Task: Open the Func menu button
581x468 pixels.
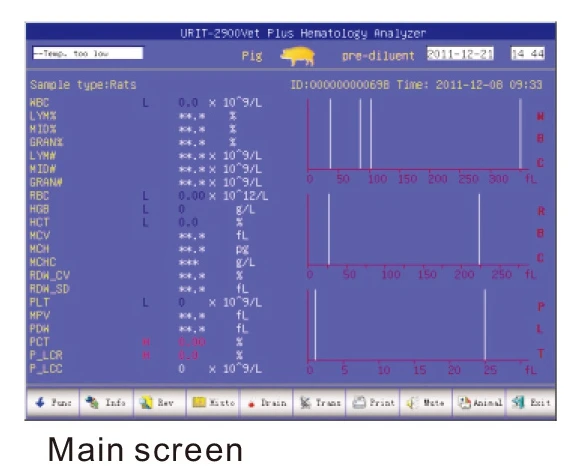Action: click(x=53, y=402)
